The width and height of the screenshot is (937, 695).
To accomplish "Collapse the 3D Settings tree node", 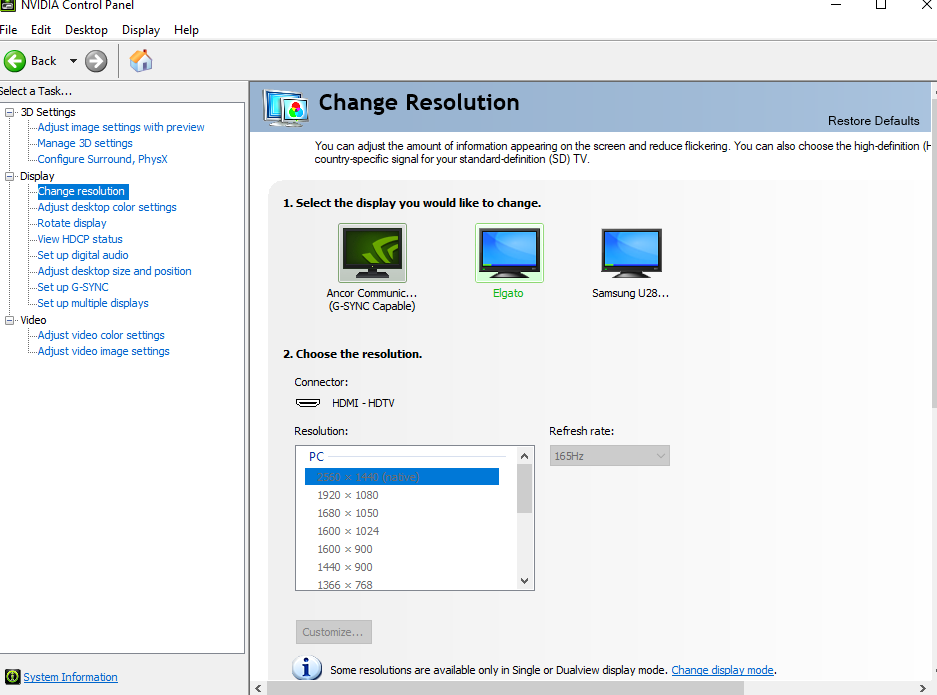I will click(10, 112).
